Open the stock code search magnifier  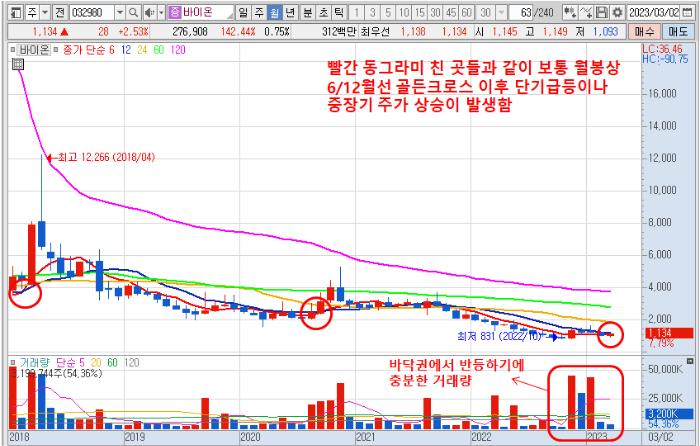pyautogui.click(x=133, y=13)
